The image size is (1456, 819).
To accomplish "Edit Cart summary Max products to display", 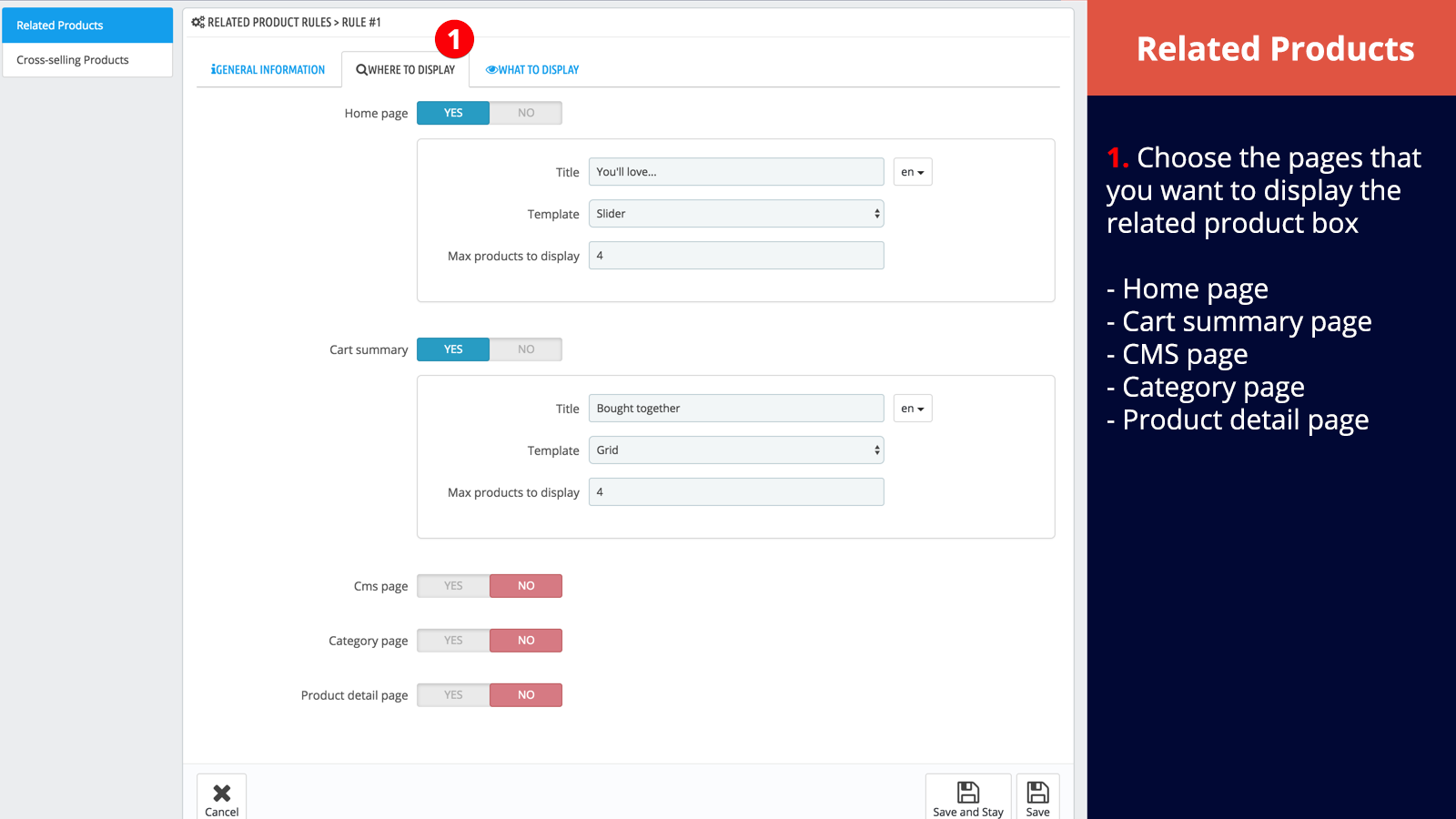I will [x=736, y=492].
